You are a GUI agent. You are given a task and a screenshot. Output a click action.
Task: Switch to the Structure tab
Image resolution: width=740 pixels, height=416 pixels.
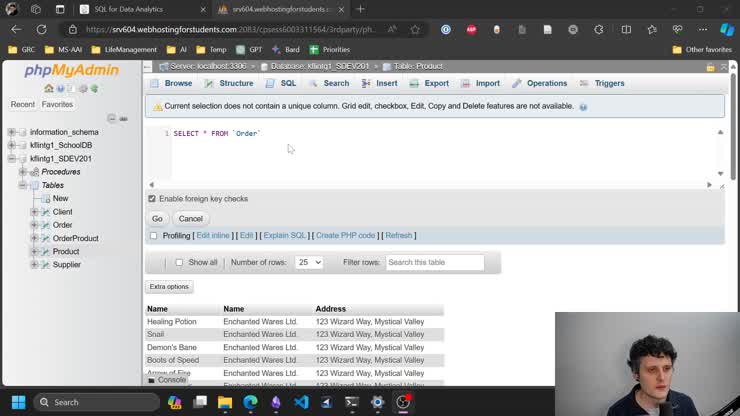(229, 83)
